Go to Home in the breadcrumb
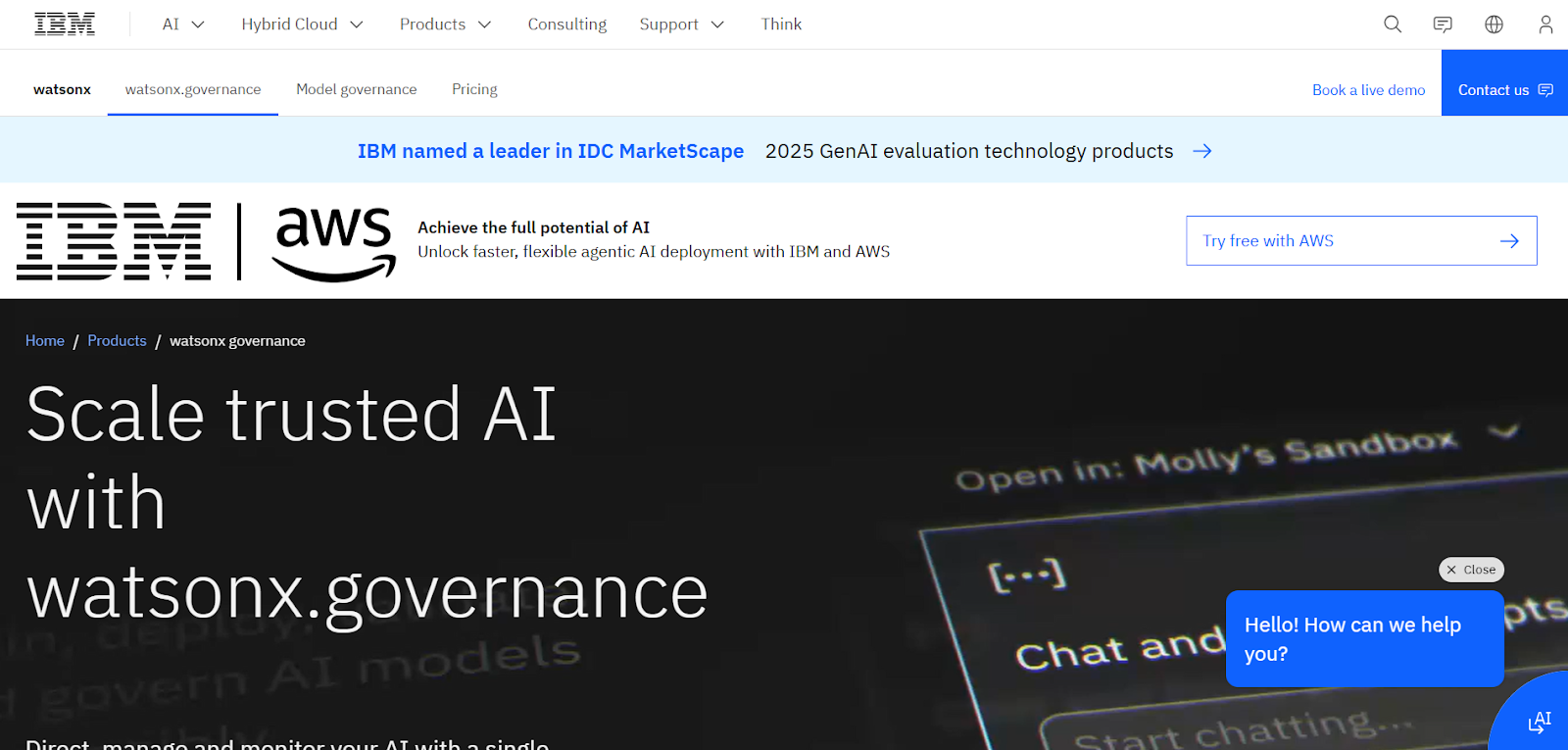1568x750 pixels. click(45, 341)
